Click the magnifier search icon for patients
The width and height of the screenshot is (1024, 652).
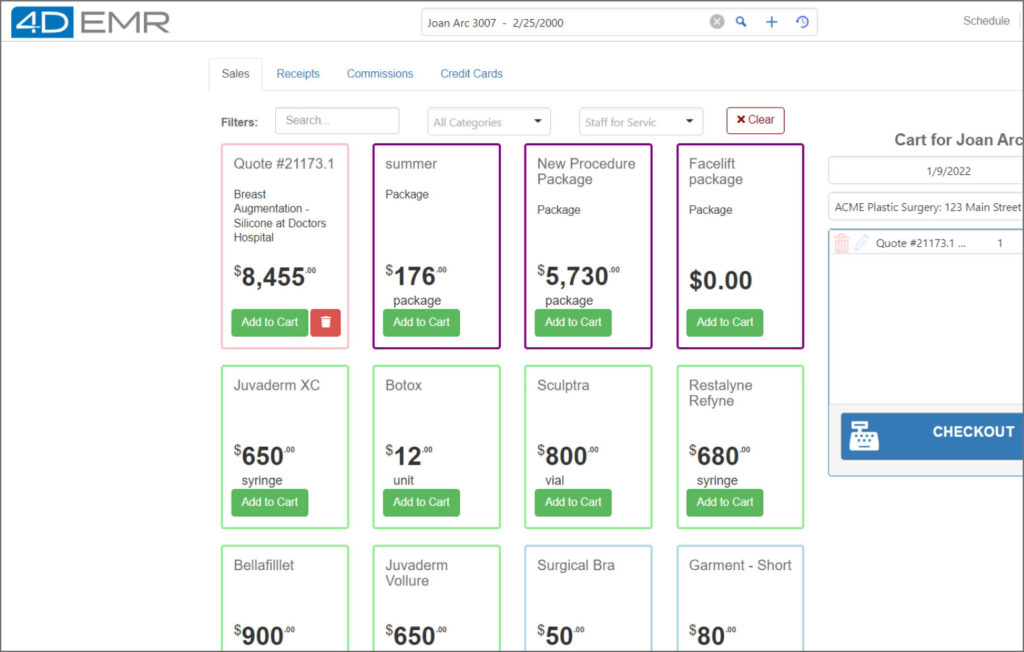pyautogui.click(x=741, y=22)
